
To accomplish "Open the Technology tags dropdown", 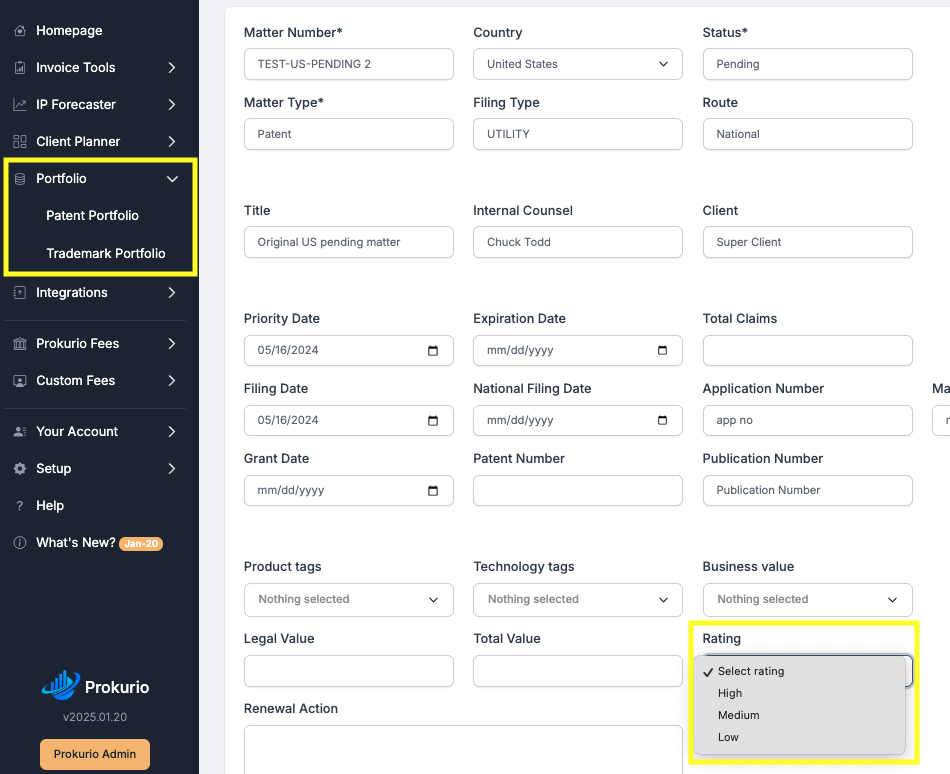I will pyautogui.click(x=577, y=600).
